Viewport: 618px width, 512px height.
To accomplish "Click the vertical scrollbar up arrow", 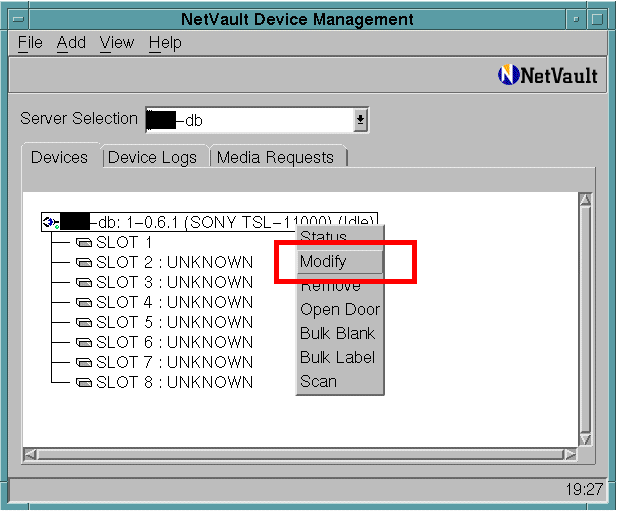I will coord(585,199).
